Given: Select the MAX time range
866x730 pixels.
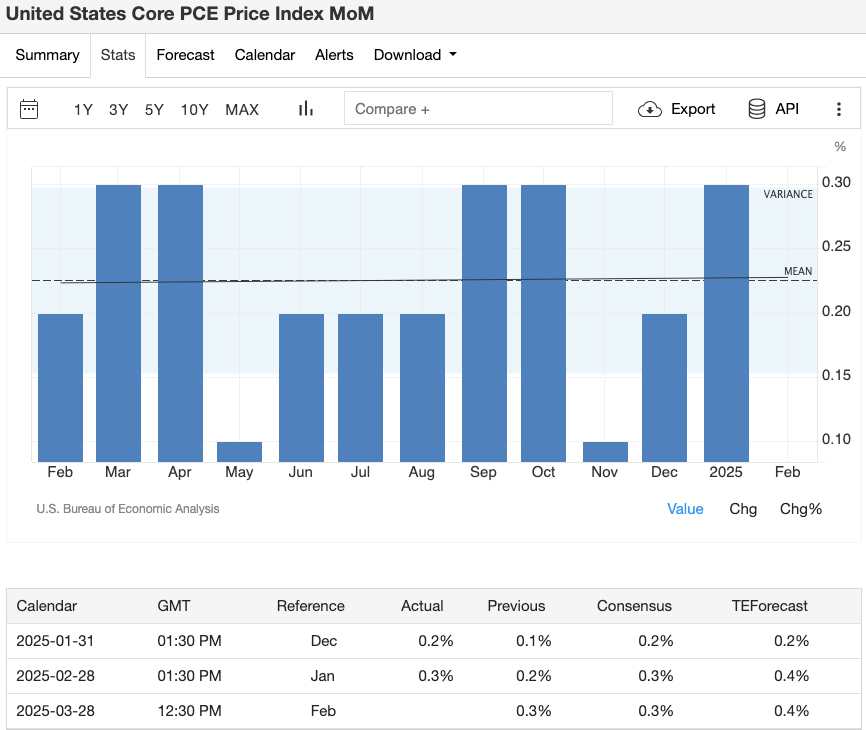Looking at the screenshot, I should [242, 110].
